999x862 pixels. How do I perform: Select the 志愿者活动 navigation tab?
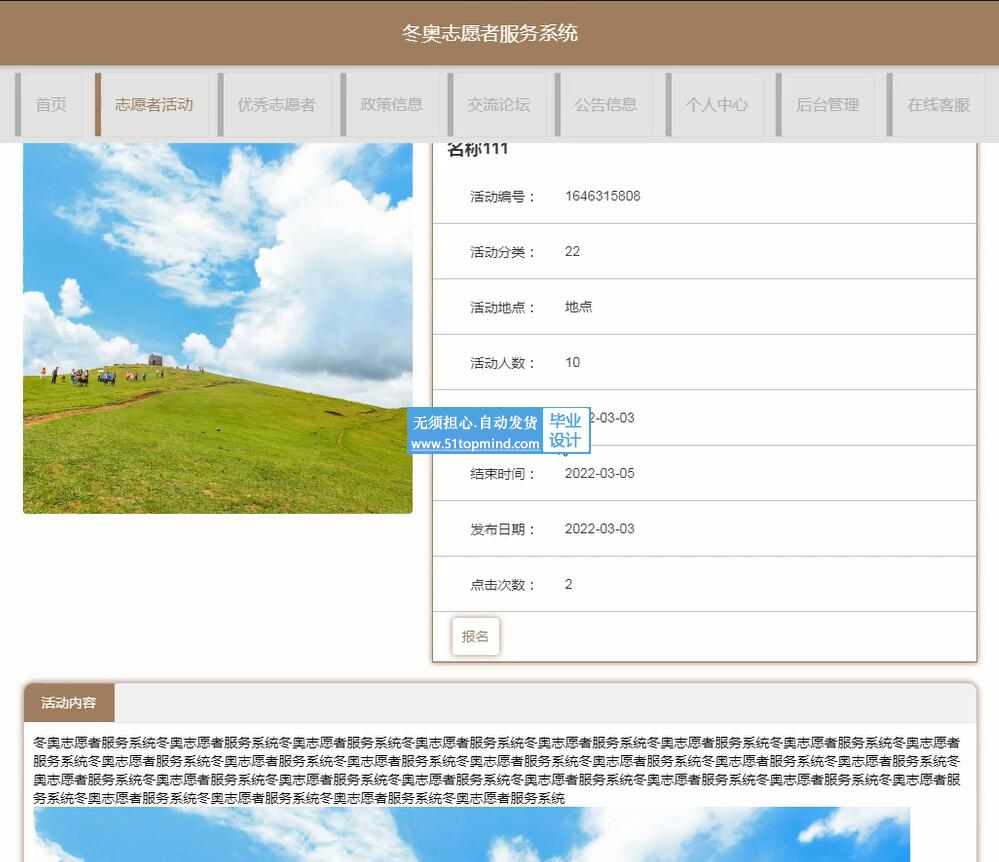click(154, 104)
